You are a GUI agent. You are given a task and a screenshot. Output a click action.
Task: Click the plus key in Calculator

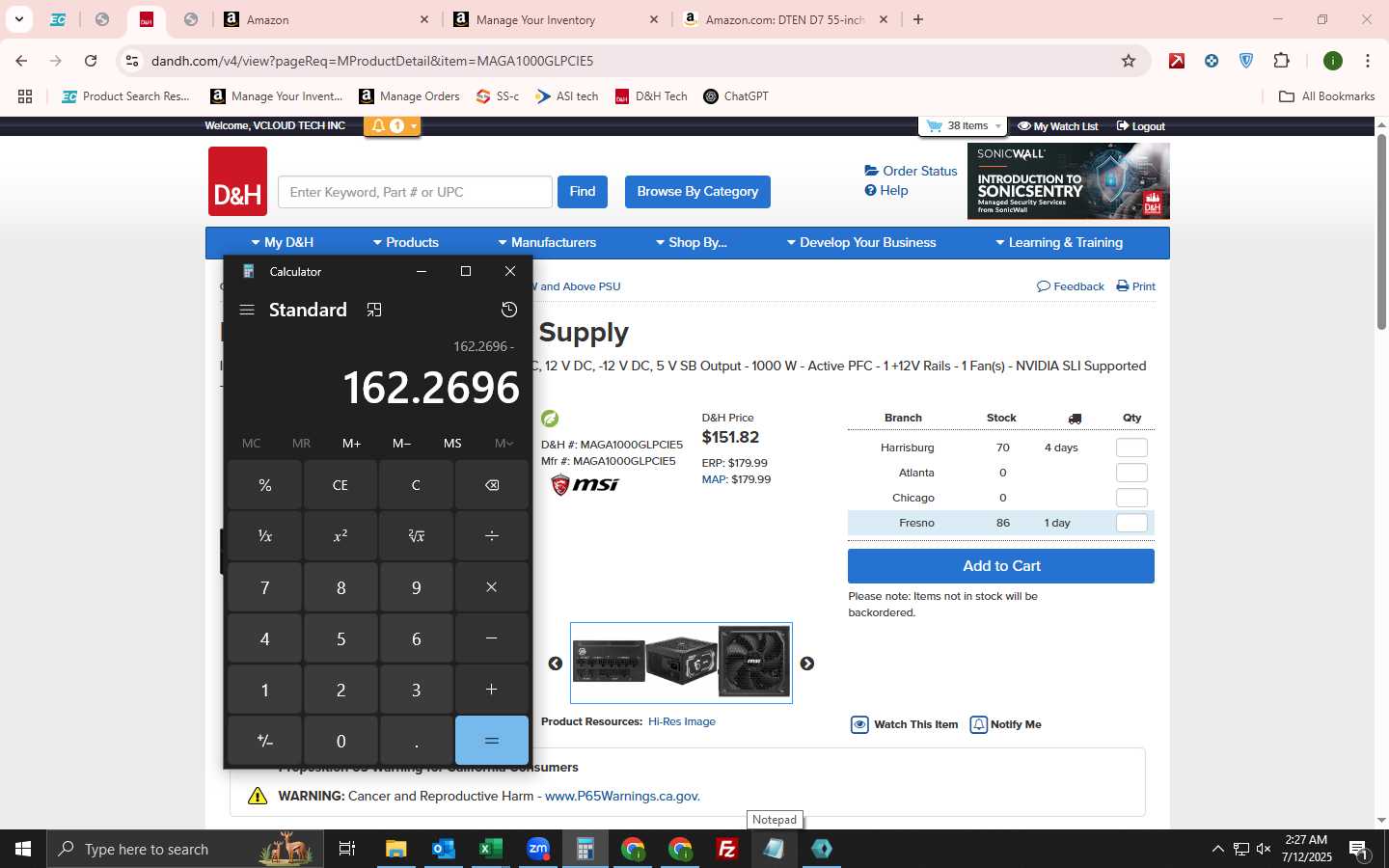(x=492, y=690)
